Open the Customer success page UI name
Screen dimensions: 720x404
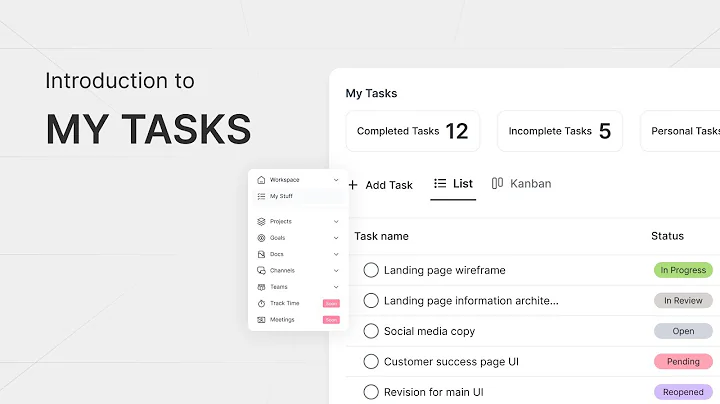coord(451,362)
